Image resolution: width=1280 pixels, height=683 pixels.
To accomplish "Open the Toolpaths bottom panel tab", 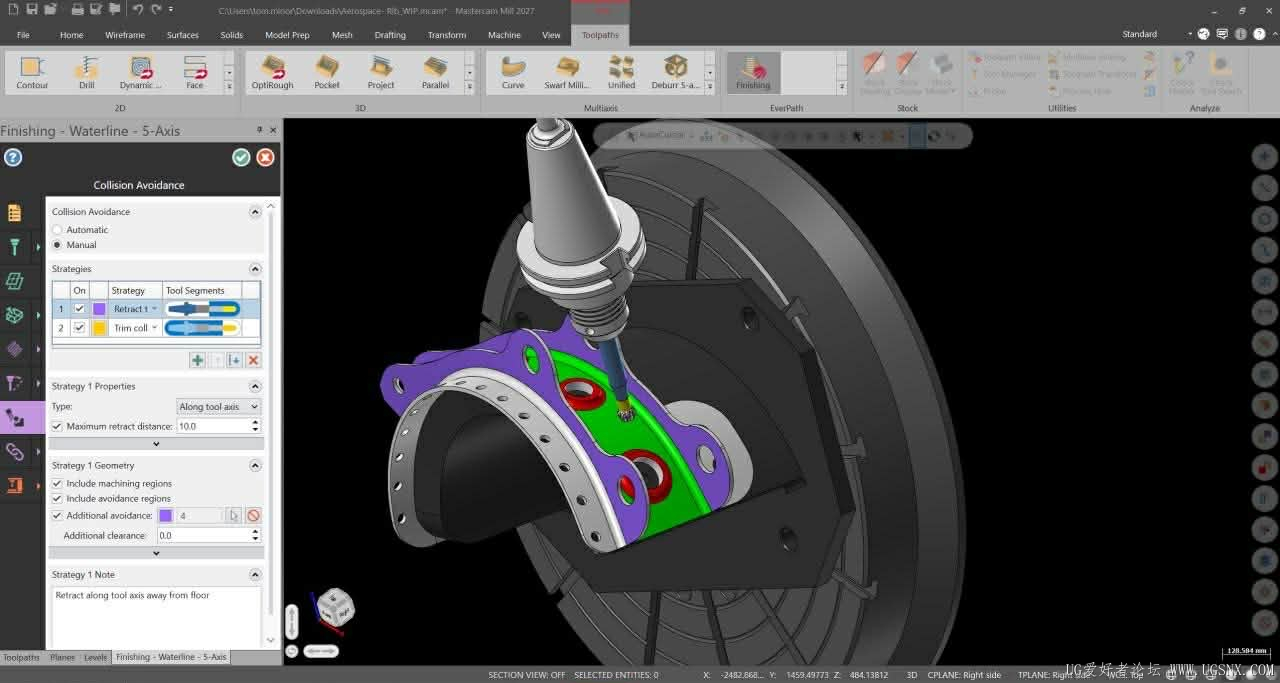I will coord(21,657).
